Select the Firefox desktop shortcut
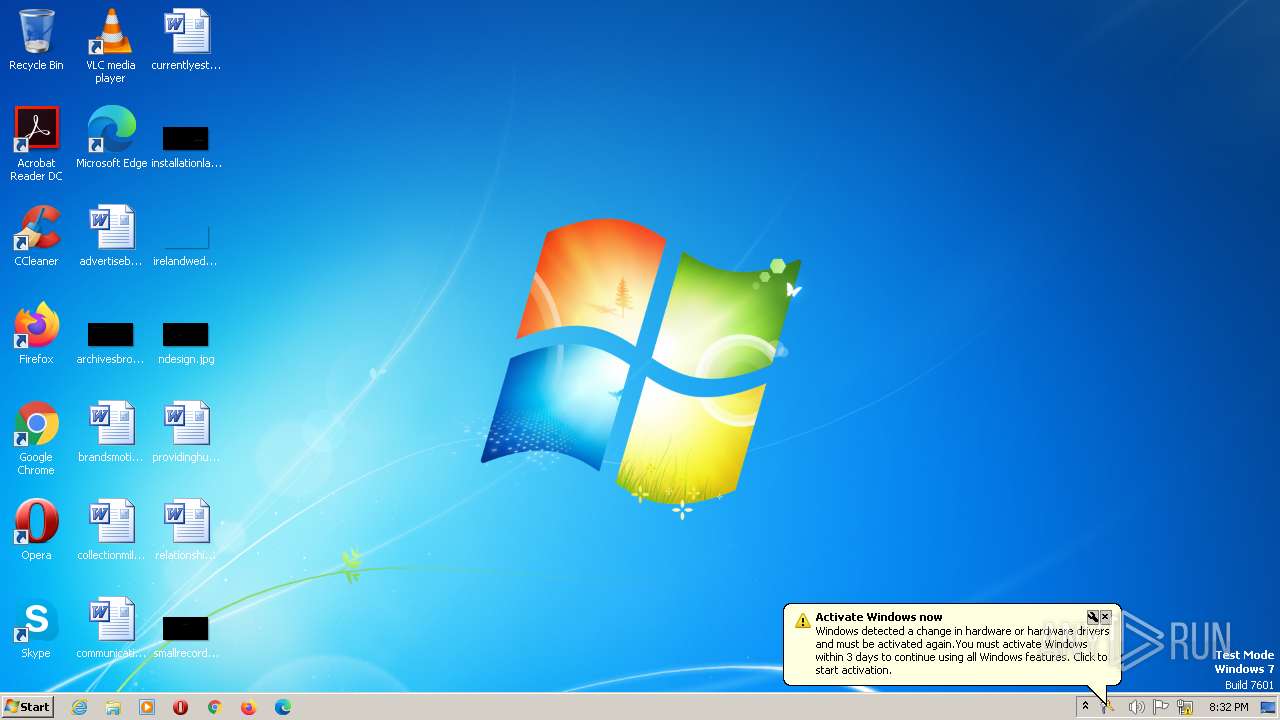Screen dimensions: 1280x720 click(x=36, y=334)
